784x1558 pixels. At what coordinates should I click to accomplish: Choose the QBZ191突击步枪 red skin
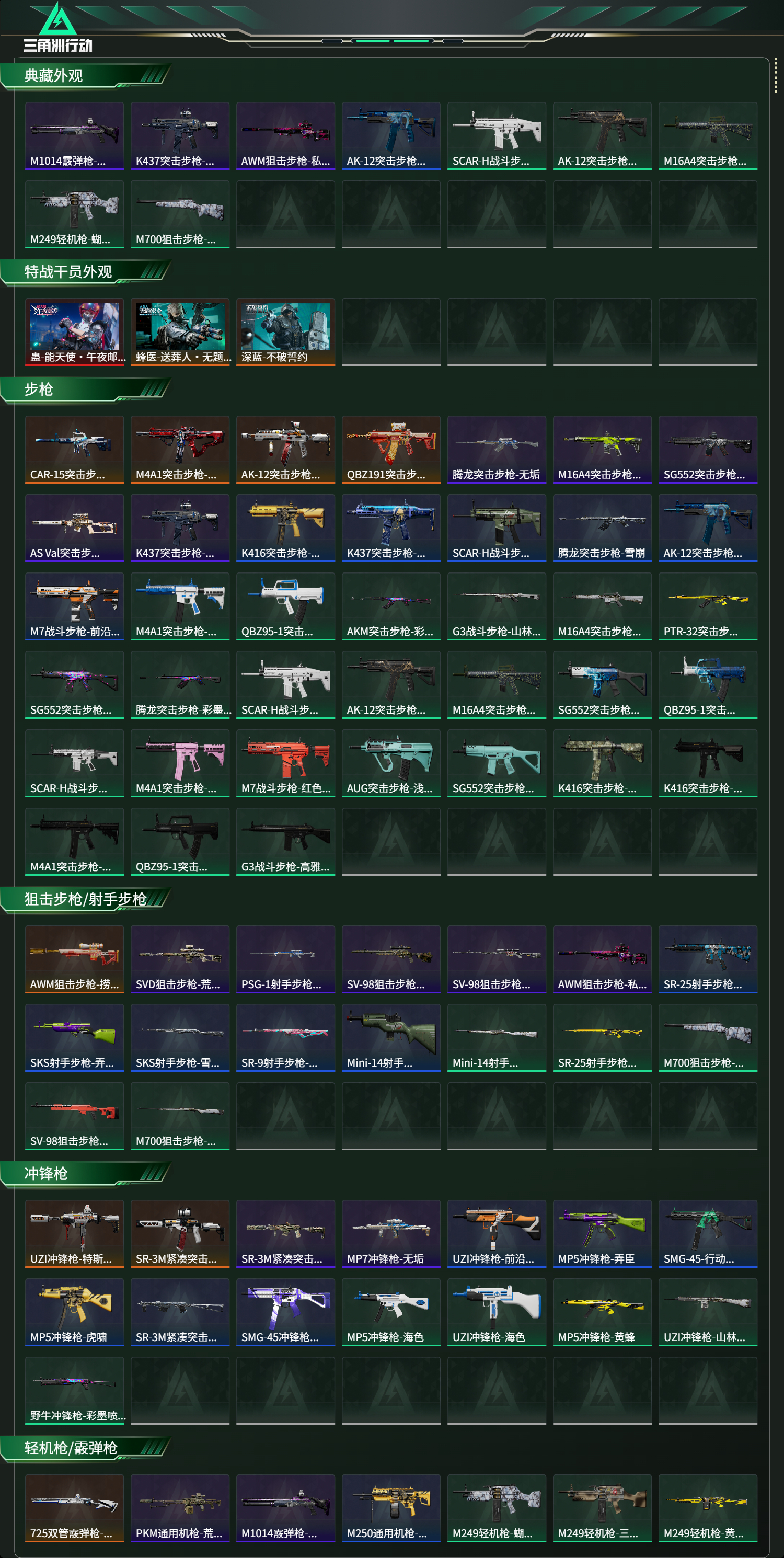click(391, 450)
